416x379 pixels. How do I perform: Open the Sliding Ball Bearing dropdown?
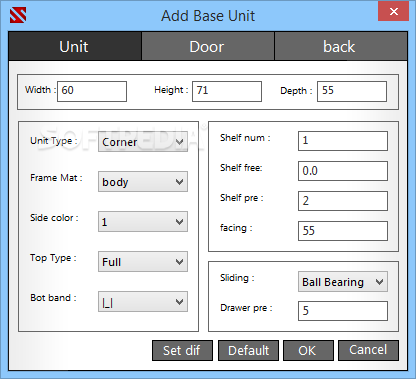tap(343, 282)
